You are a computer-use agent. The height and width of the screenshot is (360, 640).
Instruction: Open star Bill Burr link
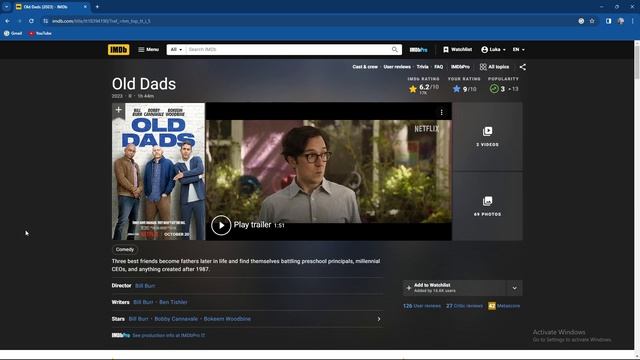tap(138, 319)
